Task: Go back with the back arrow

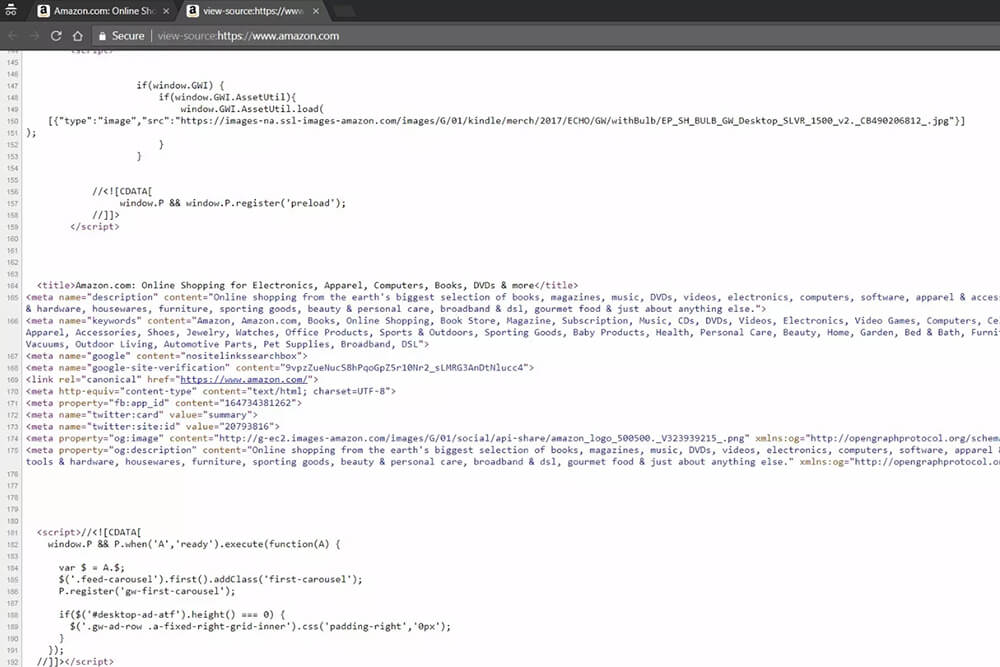Action: tap(12, 36)
